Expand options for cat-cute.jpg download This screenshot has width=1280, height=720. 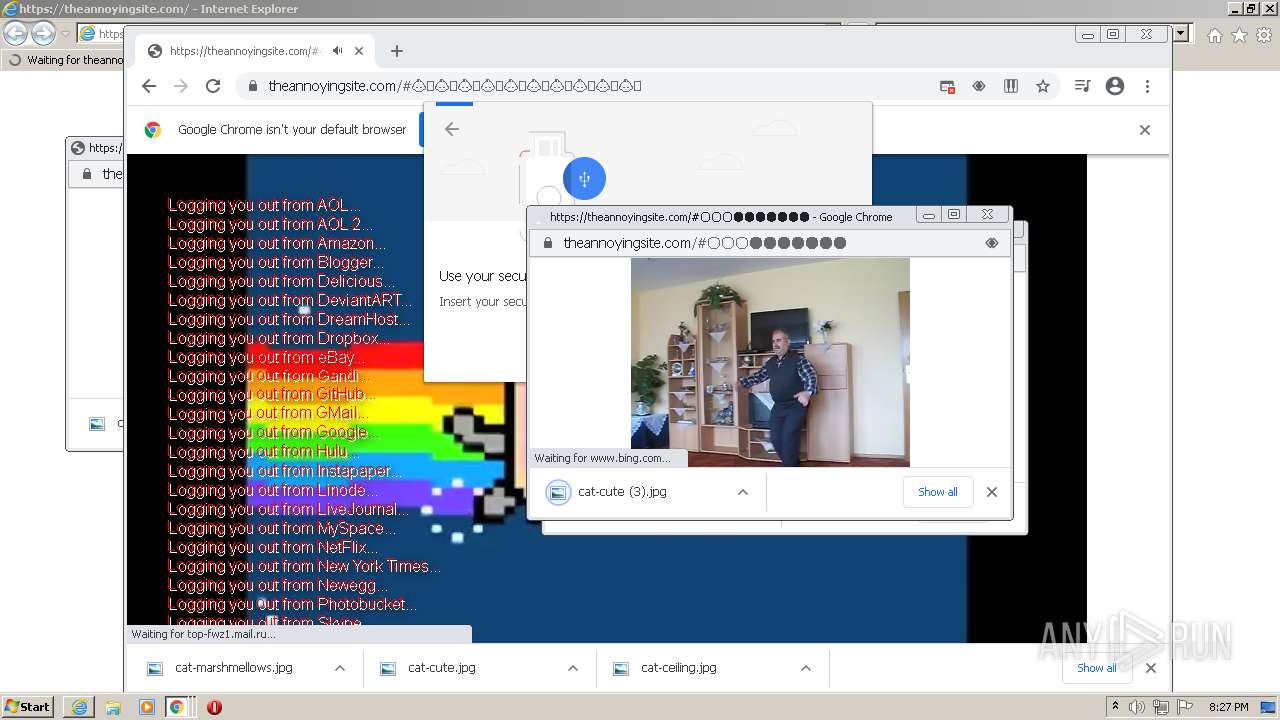(573, 668)
